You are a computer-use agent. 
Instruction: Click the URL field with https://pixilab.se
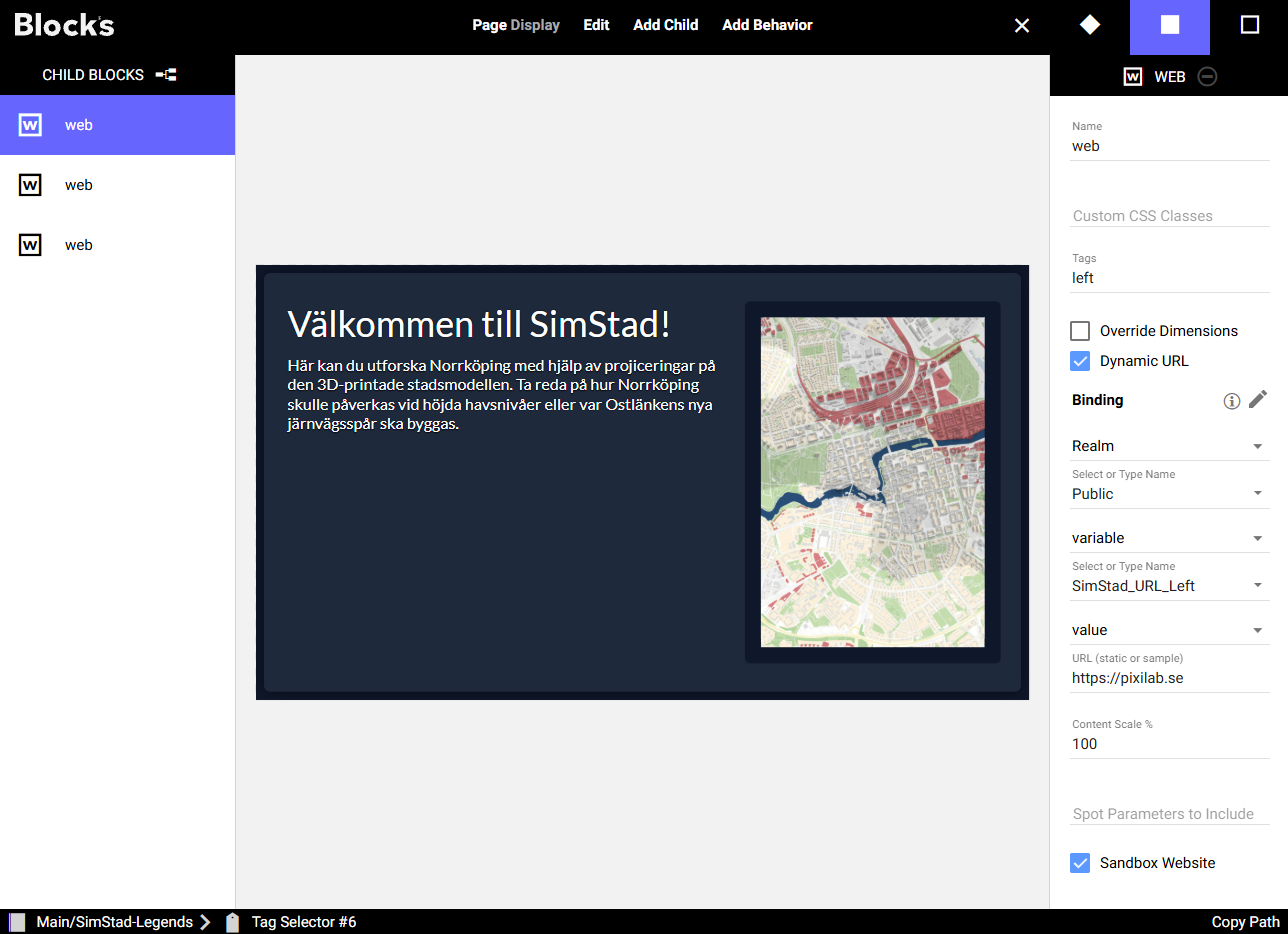[1170, 678]
